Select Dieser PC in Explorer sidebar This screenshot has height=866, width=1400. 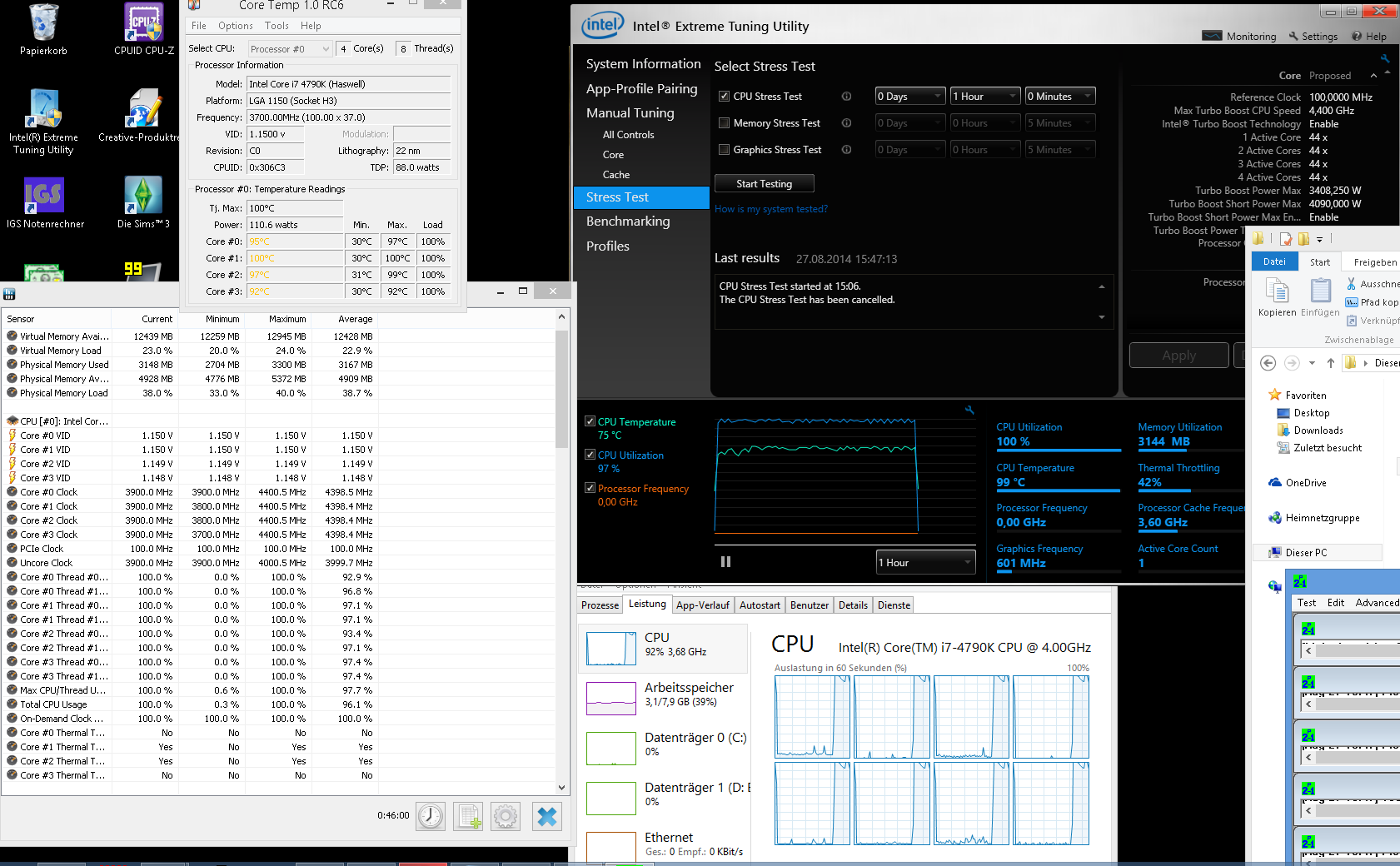pos(1318,553)
